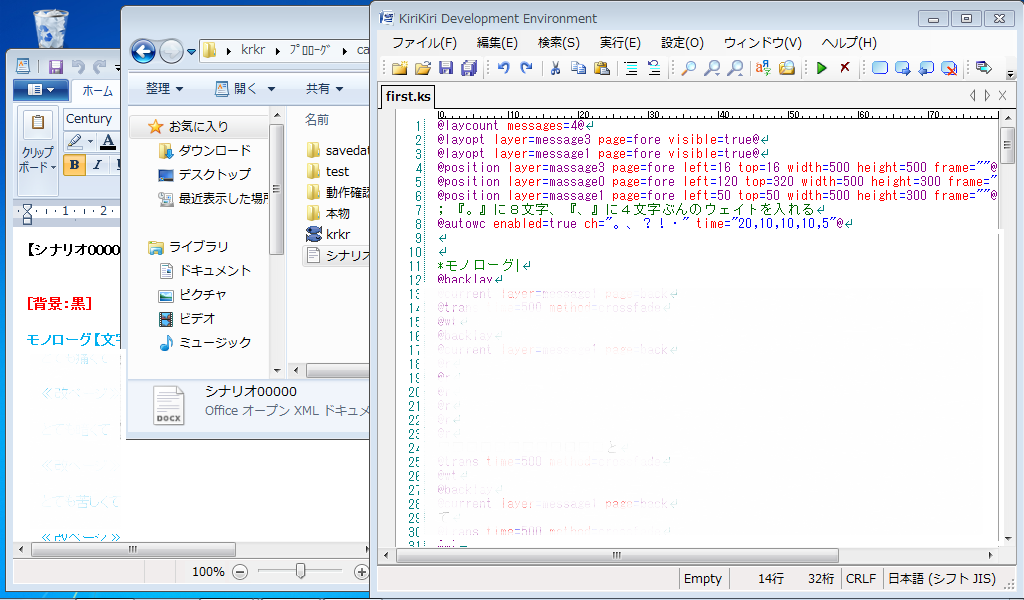Open recent locations dropdown in Explorer
Image resolution: width=1024 pixels, height=600 pixels.
coord(191,52)
